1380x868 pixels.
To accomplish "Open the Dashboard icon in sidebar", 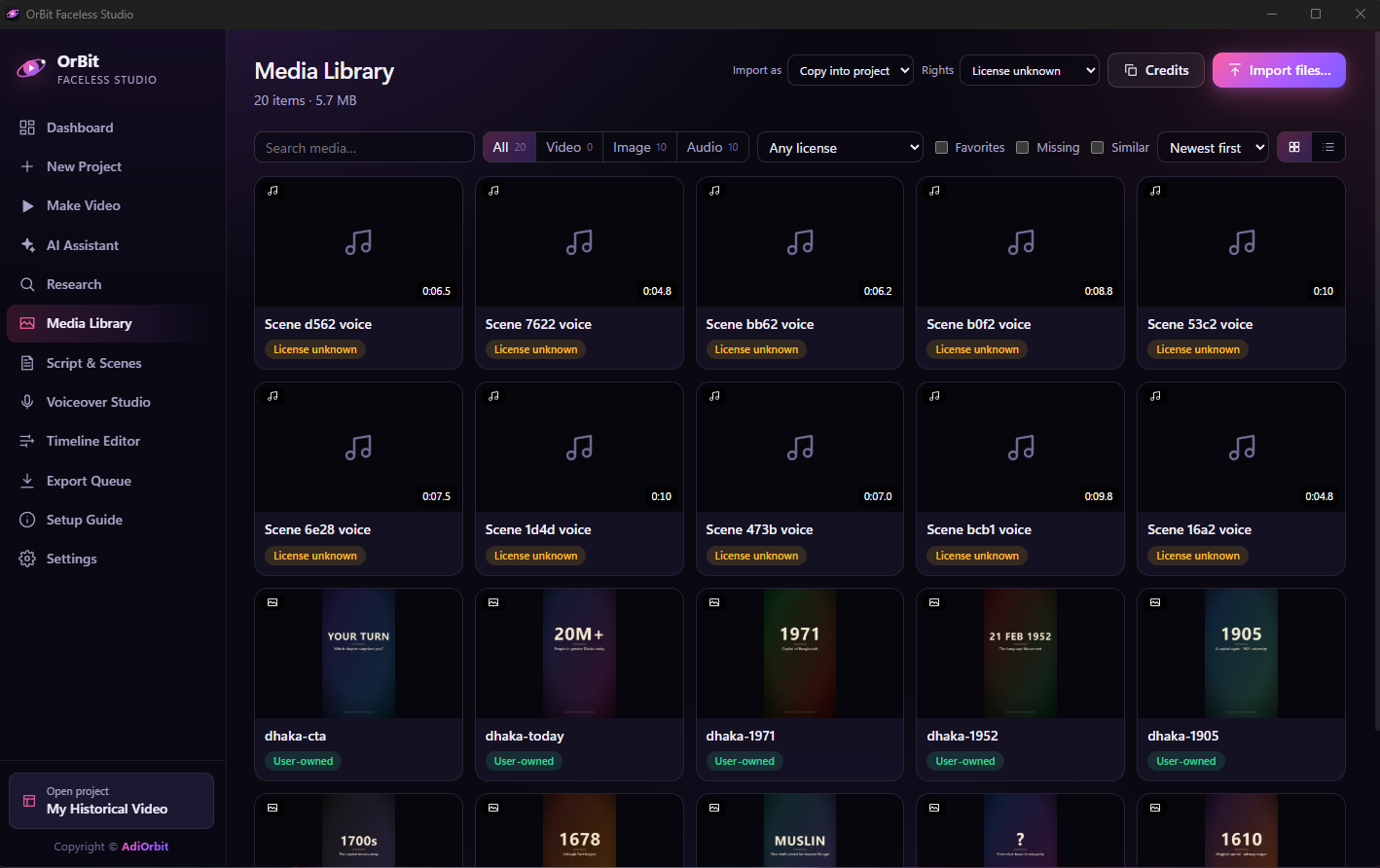I will coord(27,127).
